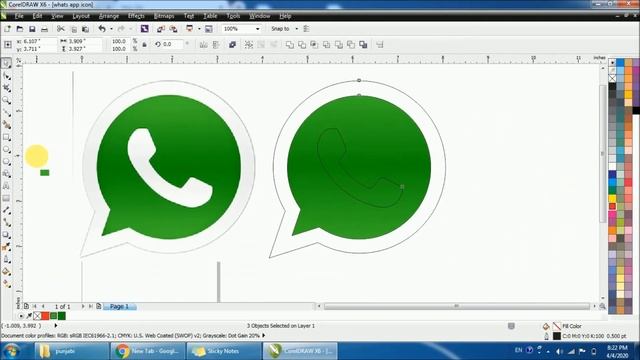Select the Smart Fill tool
The width and height of the screenshot is (640, 360).
pos(7,125)
